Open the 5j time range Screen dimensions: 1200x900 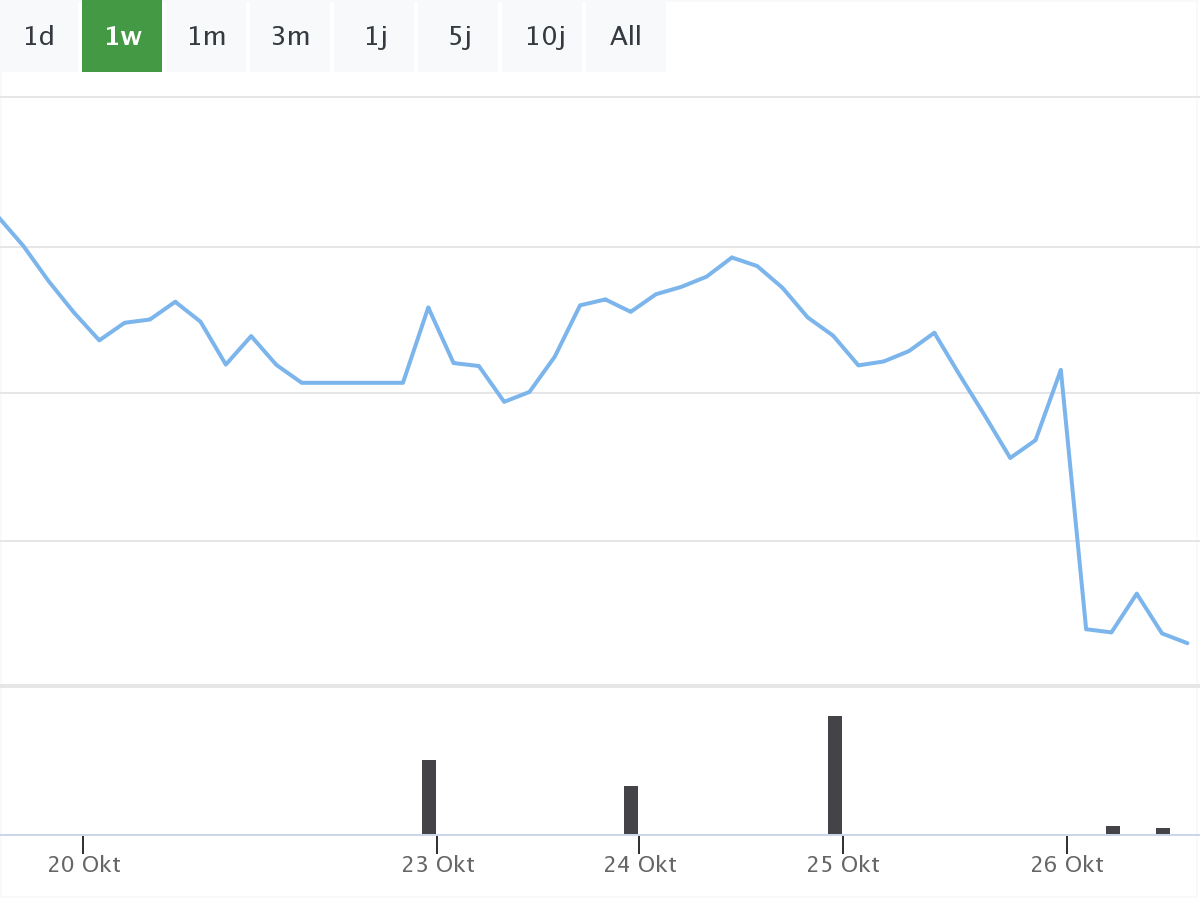[459, 37]
